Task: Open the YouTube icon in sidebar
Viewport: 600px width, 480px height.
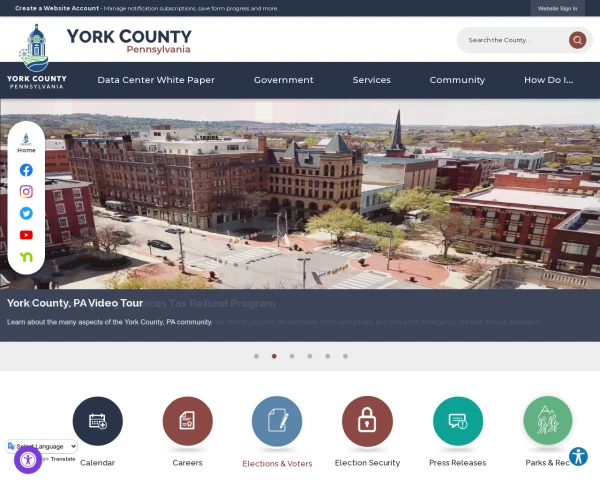Action: tap(26, 235)
